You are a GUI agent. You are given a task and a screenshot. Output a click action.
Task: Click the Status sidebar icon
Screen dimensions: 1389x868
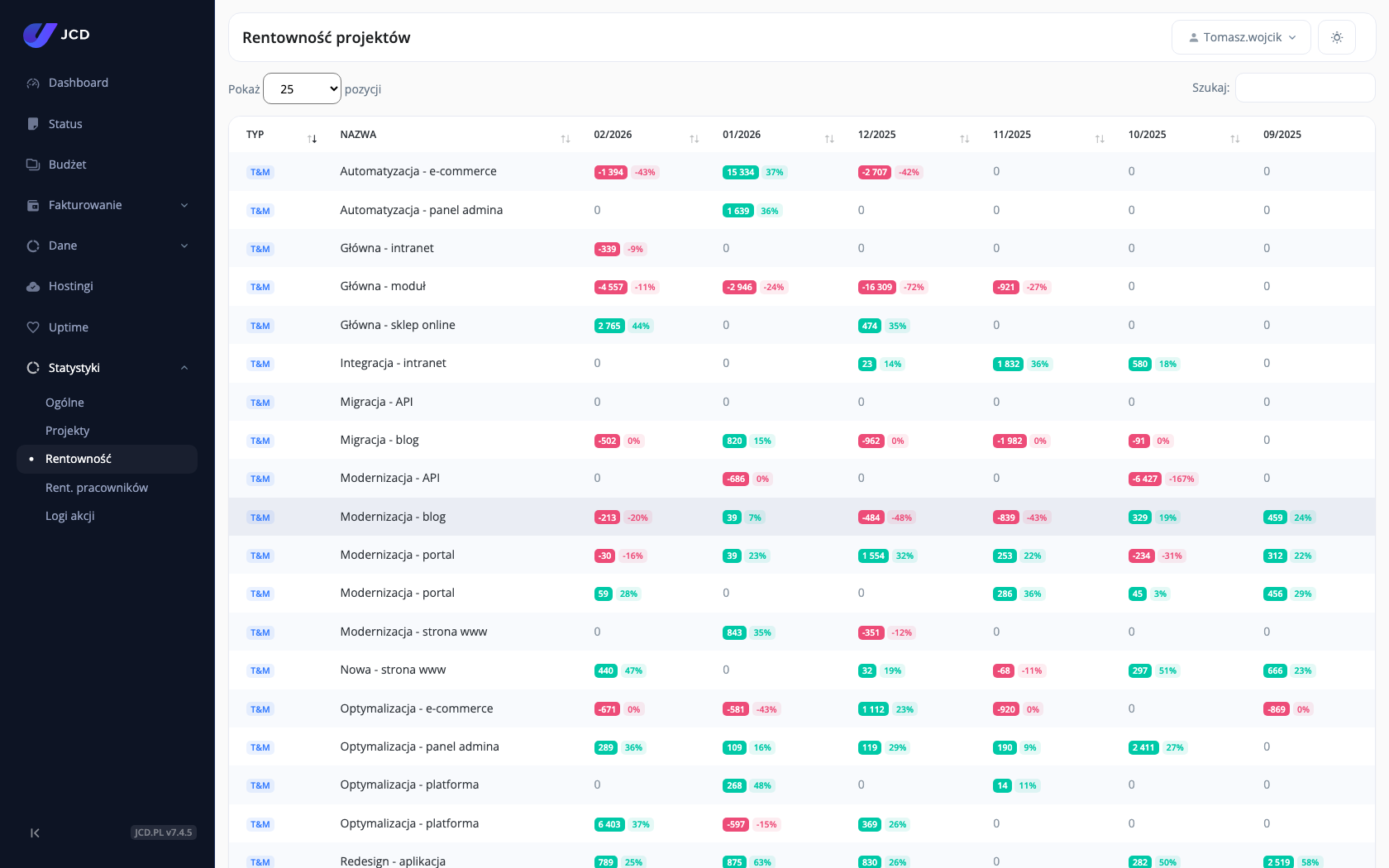pos(33,124)
